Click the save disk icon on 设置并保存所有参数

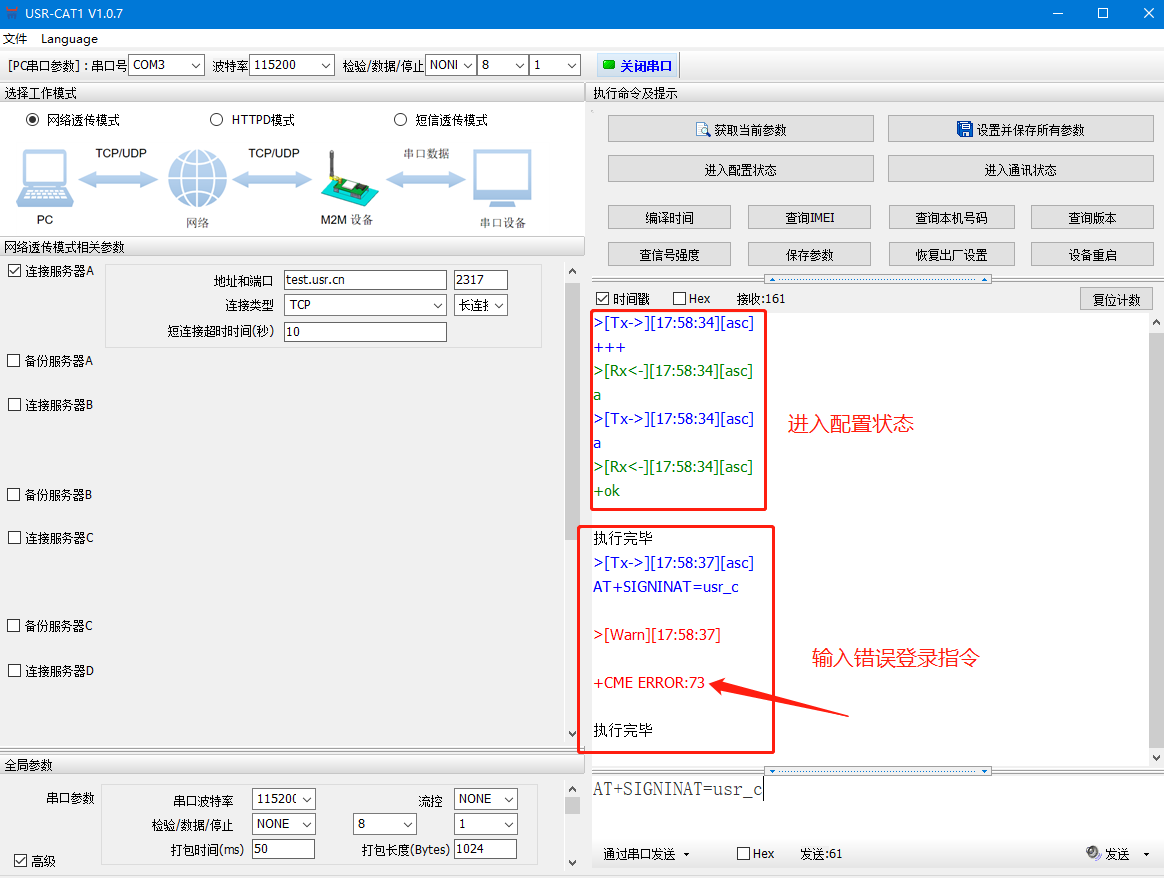click(965, 130)
